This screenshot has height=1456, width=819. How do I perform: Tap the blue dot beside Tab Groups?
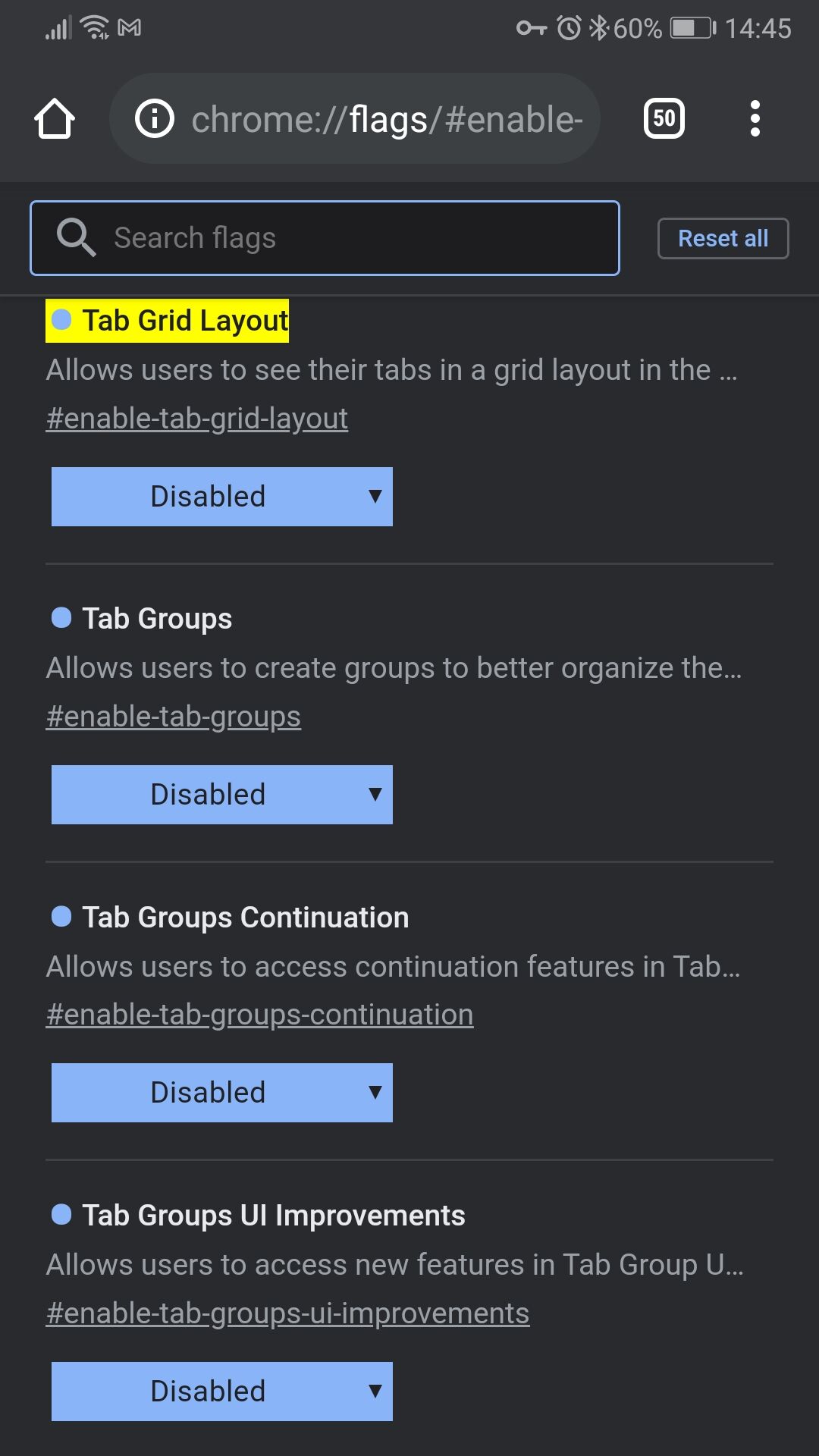(61, 618)
